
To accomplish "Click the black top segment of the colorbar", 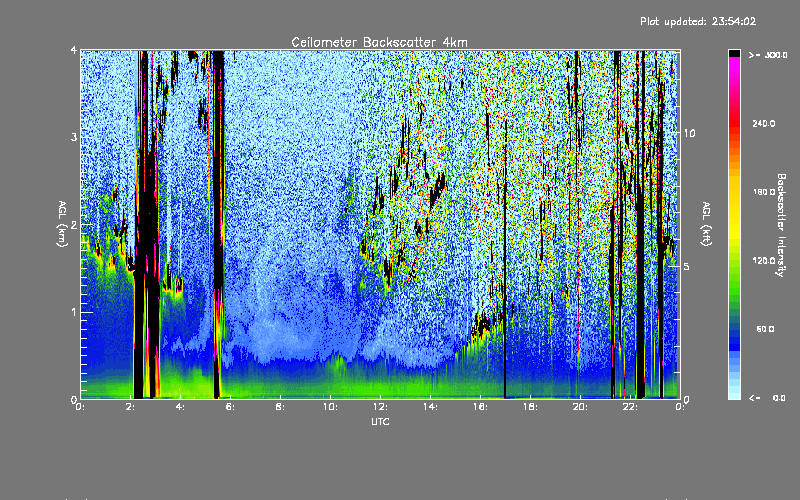I will 734,53.
